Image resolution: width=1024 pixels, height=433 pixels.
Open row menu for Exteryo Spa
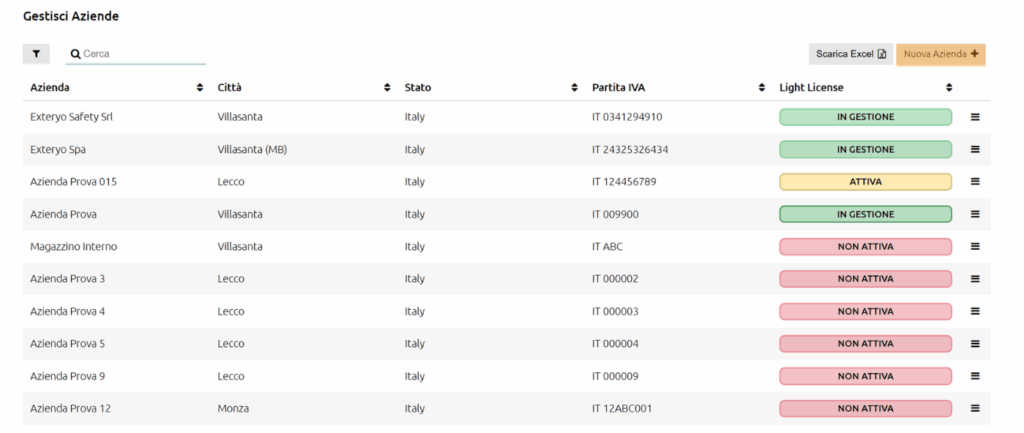click(x=975, y=150)
